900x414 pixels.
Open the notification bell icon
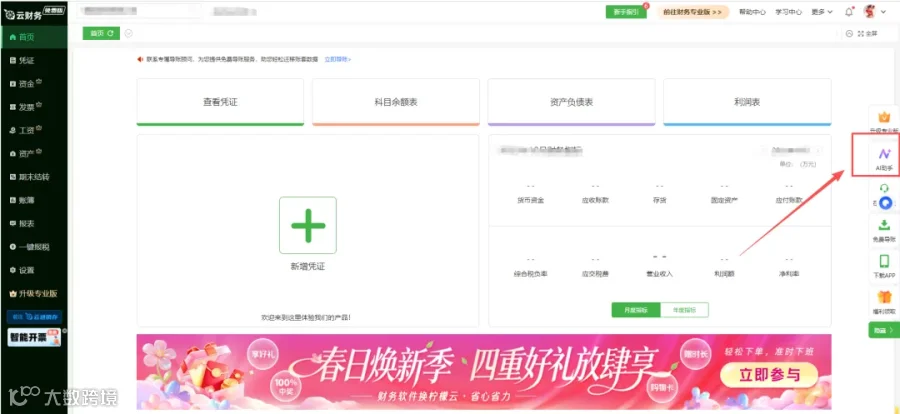click(849, 12)
